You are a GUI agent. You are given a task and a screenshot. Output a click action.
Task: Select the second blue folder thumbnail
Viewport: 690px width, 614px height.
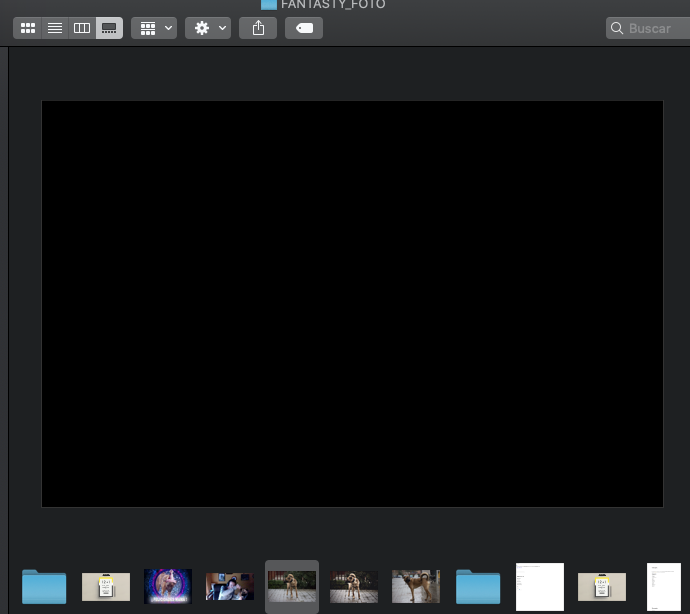(478, 586)
